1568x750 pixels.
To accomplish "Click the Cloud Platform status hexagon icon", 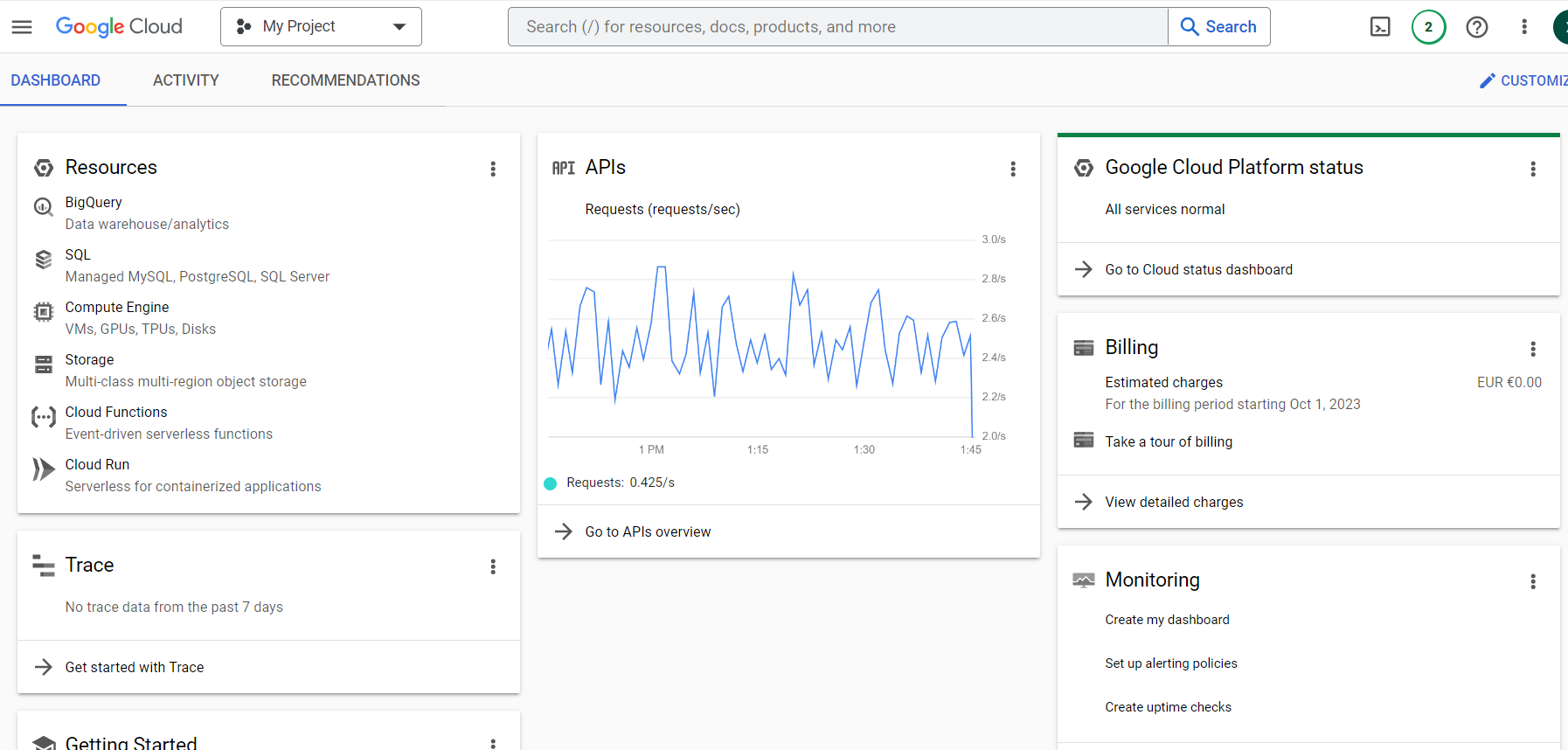I will [x=1084, y=168].
